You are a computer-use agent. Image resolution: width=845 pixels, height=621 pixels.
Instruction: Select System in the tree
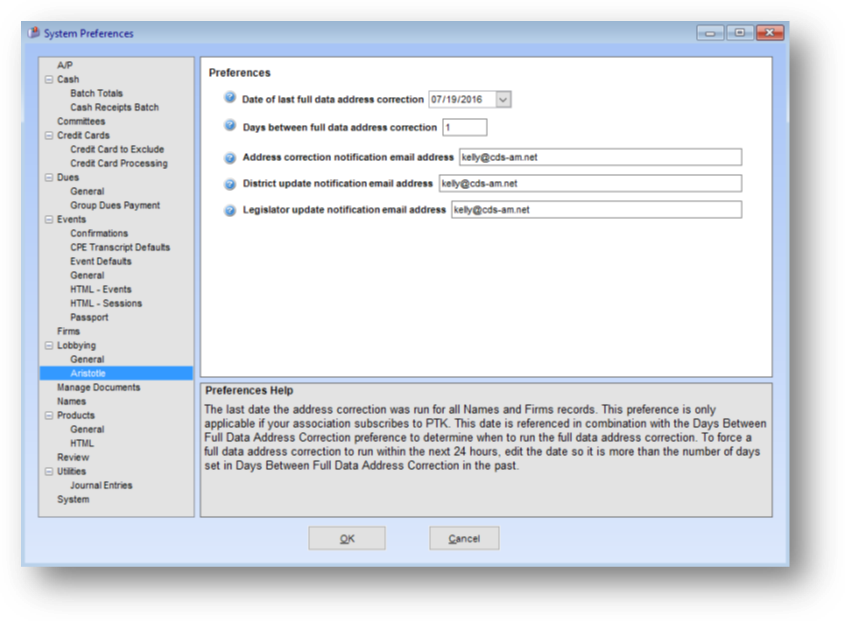73,500
